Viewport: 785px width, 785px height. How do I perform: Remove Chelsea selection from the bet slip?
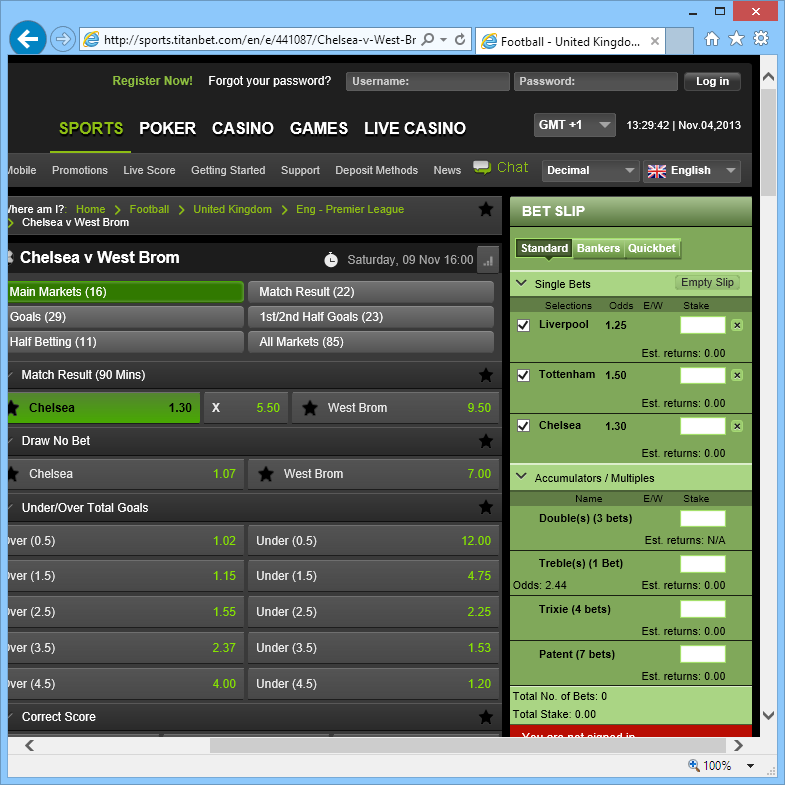(x=737, y=426)
